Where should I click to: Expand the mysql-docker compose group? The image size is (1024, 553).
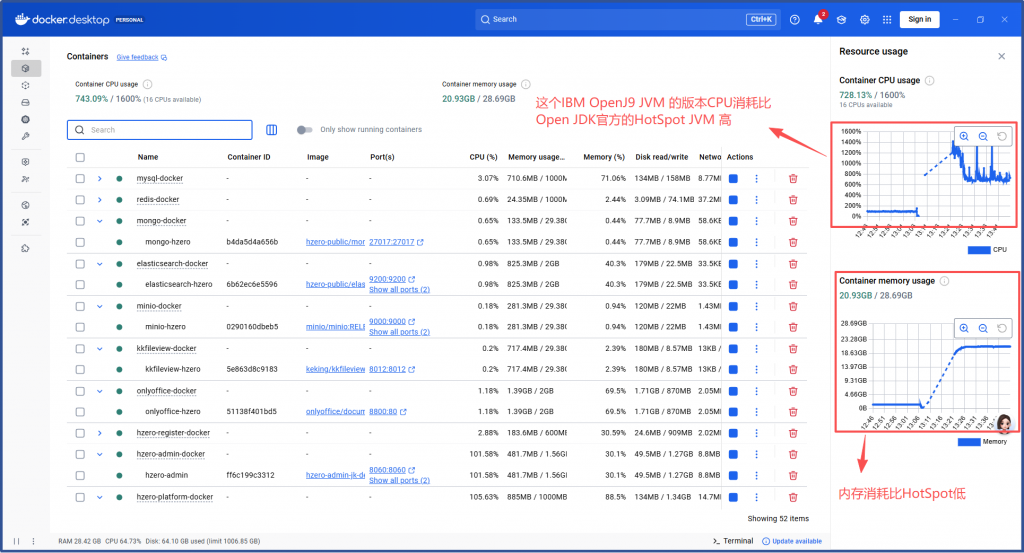coord(100,178)
